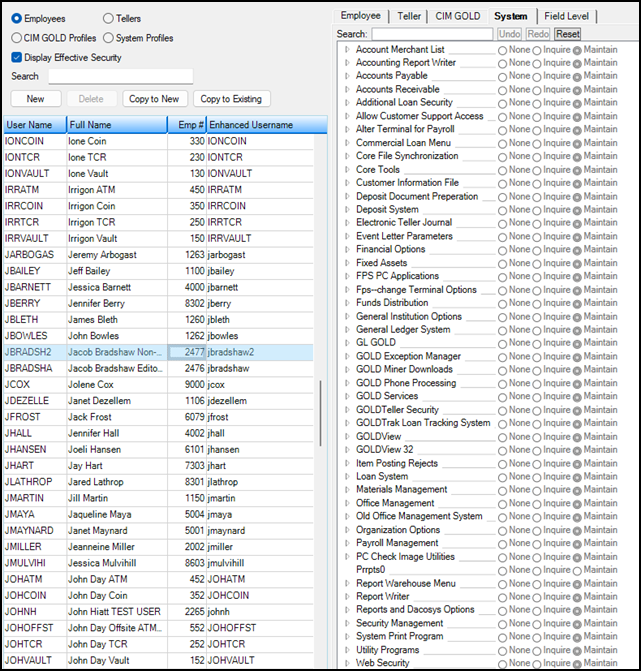Click the Copy to Existing button

[231, 99]
